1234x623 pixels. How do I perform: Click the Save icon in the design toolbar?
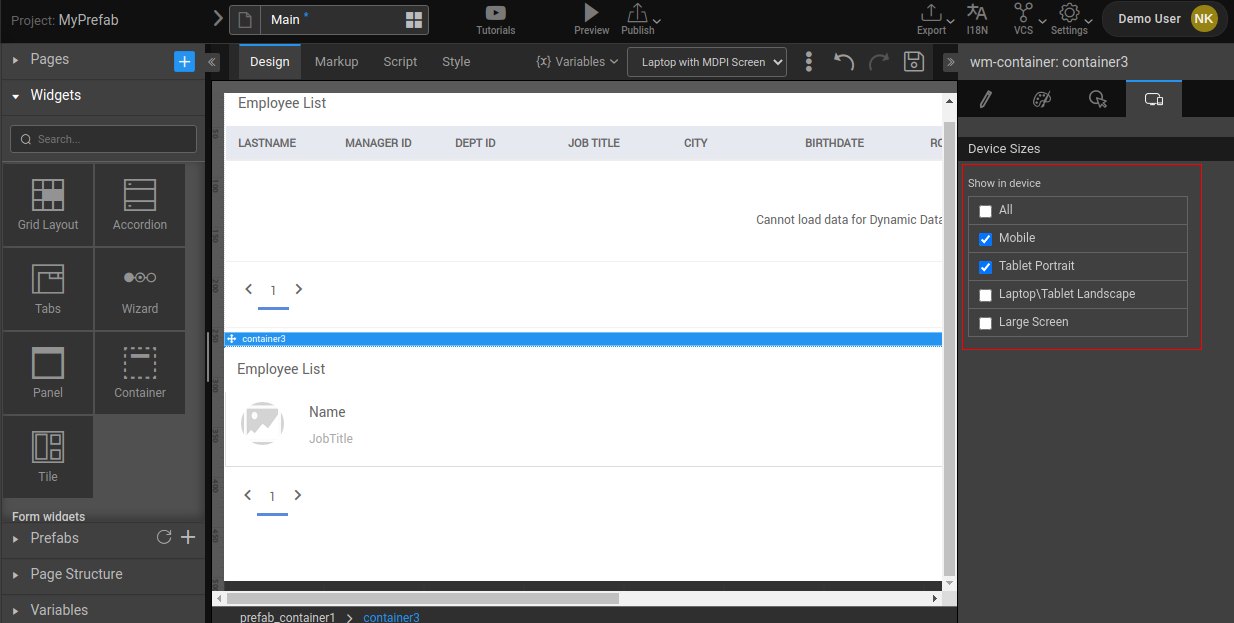coord(913,62)
